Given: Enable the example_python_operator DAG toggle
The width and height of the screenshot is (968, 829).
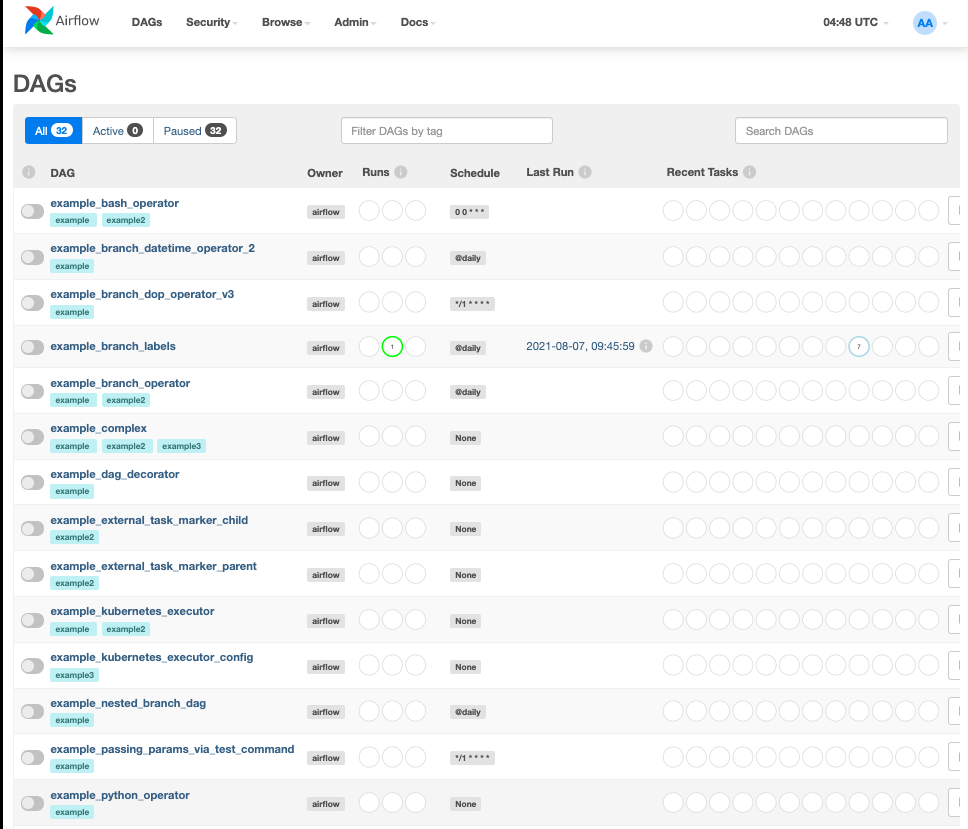Looking at the screenshot, I should pyautogui.click(x=33, y=803).
